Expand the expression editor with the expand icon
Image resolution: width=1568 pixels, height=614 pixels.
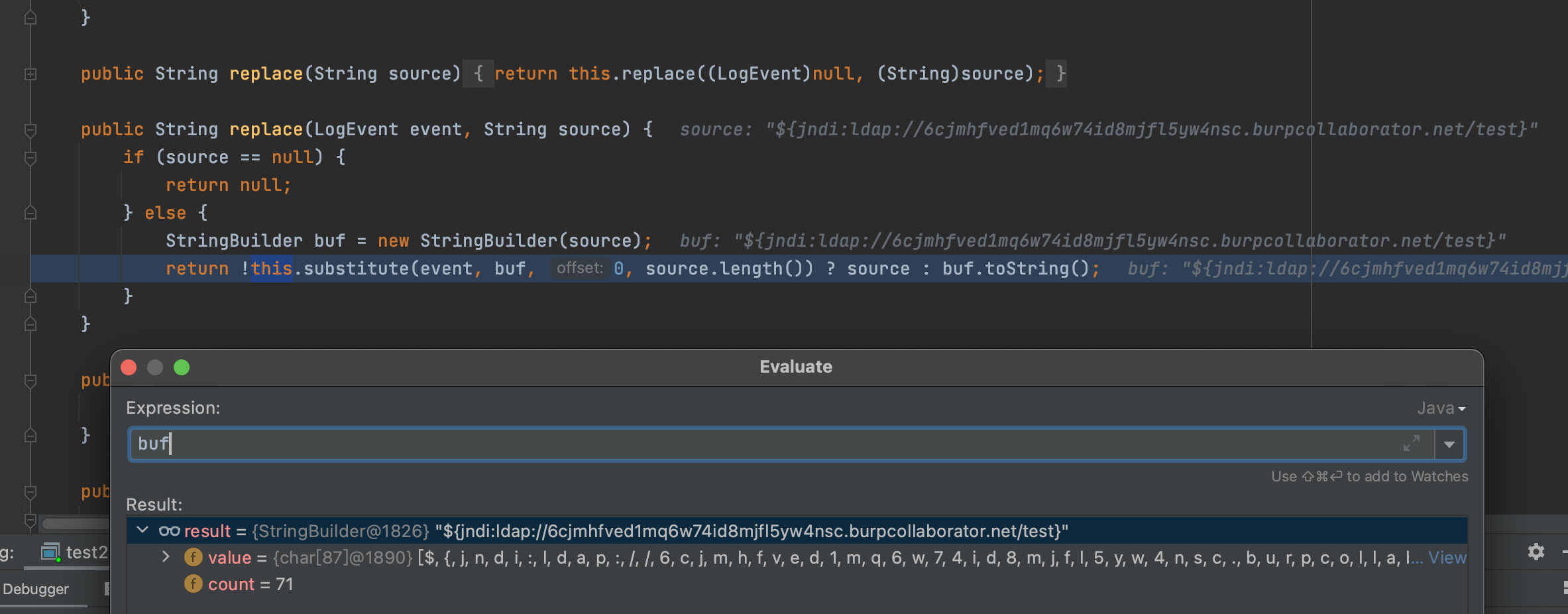tap(1412, 443)
